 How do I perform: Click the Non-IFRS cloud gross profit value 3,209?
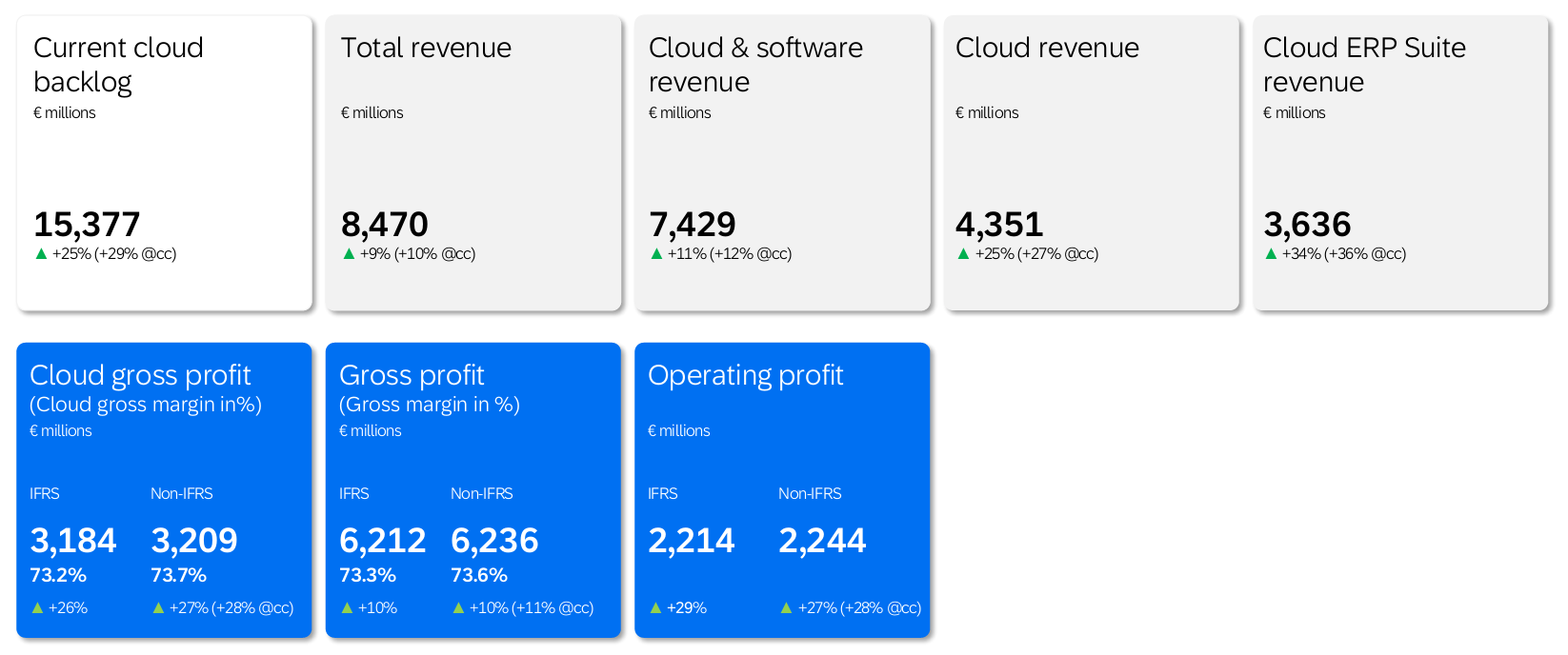[194, 541]
